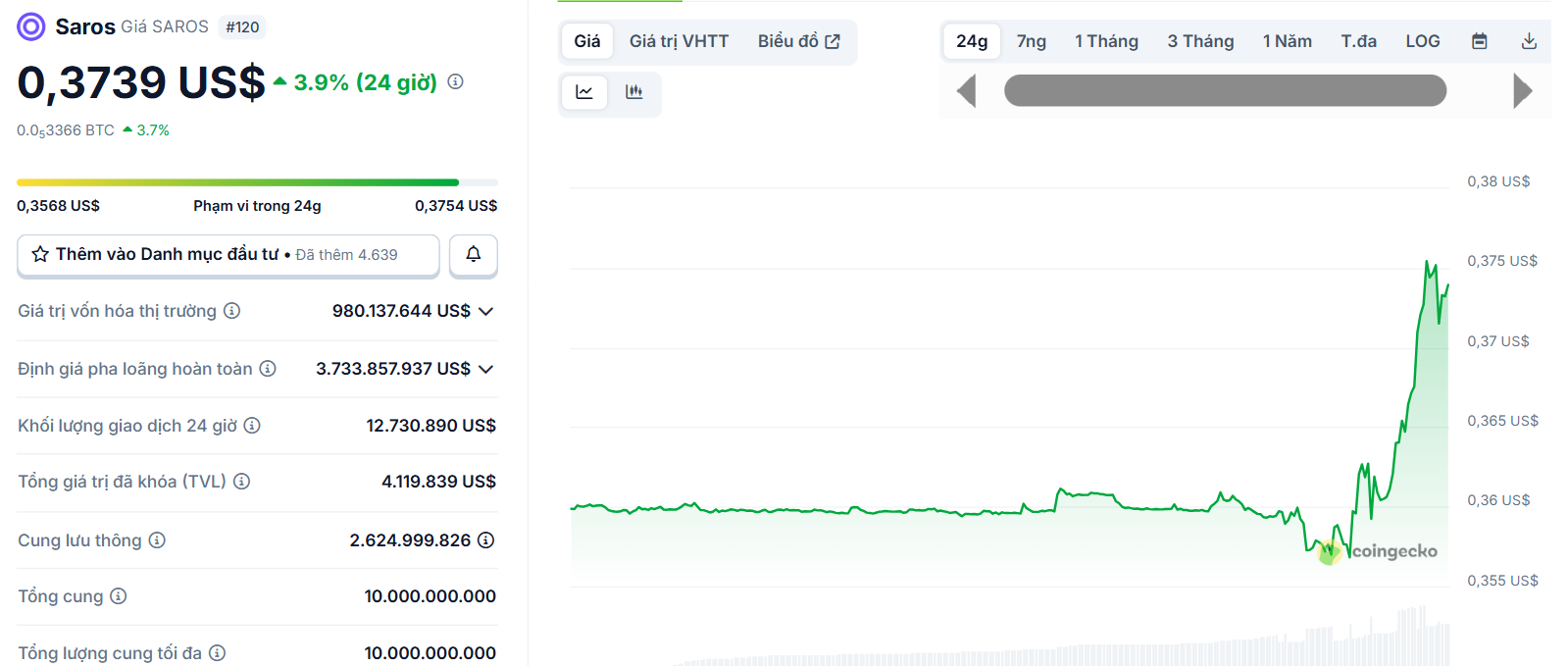Open info icon for Tổng cung
The height and width of the screenshot is (666, 1568).
(118, 596)
